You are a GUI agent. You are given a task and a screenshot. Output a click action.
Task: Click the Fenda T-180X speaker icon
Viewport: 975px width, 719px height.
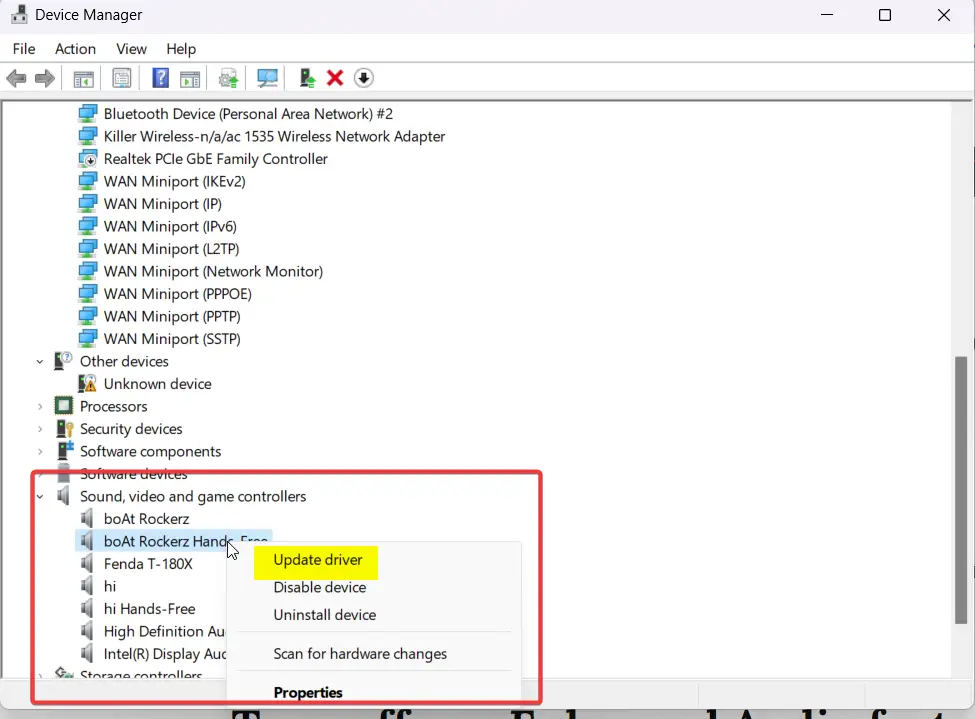pyautogui.click(x=87, y=564)
